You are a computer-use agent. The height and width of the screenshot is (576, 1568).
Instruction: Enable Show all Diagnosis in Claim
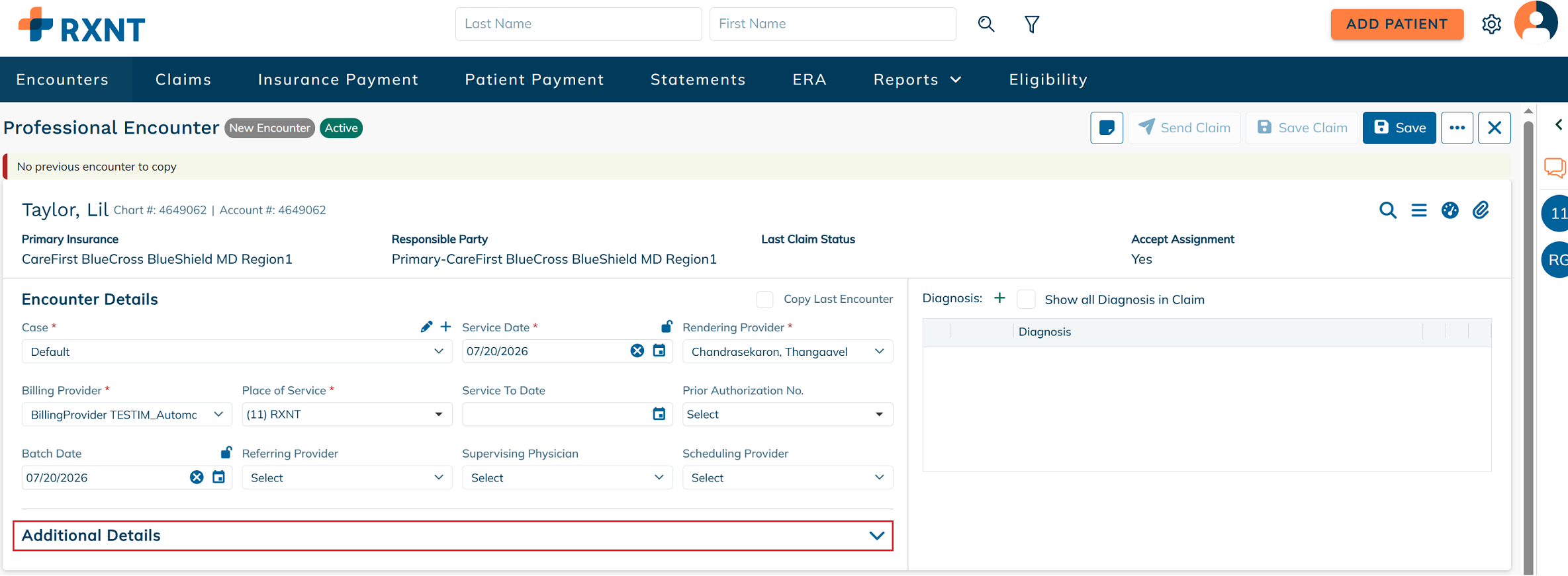[x=1026, y=299]
